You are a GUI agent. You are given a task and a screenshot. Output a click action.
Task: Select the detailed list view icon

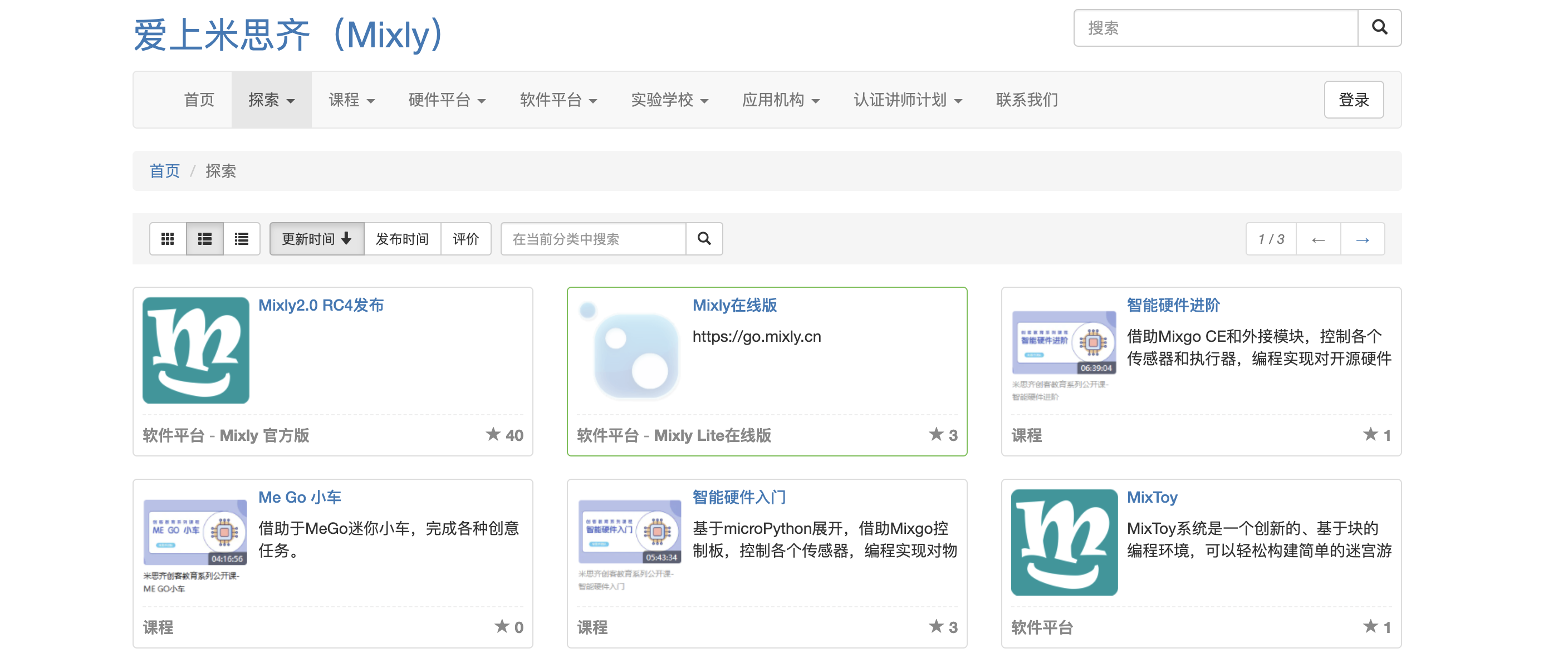pos(204,238)
